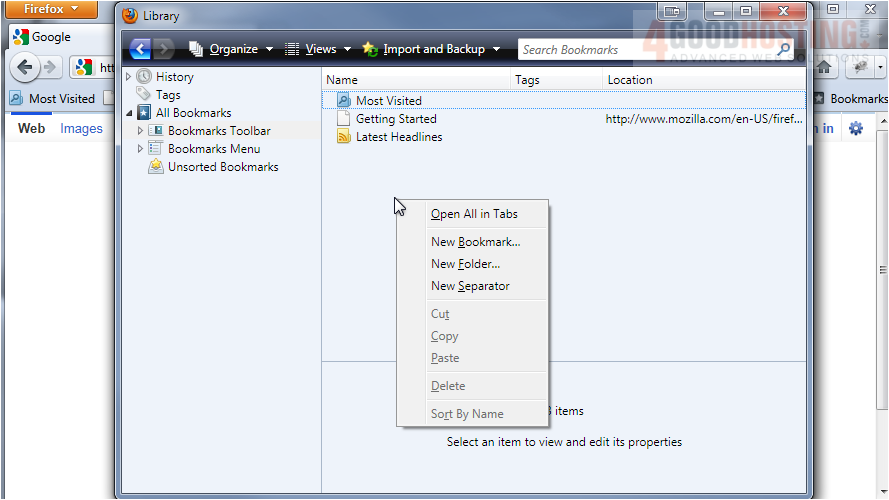Expand the Bookmarks Menu tree node
Viewport: 889px width, 500px height.
tap(141, 149)
